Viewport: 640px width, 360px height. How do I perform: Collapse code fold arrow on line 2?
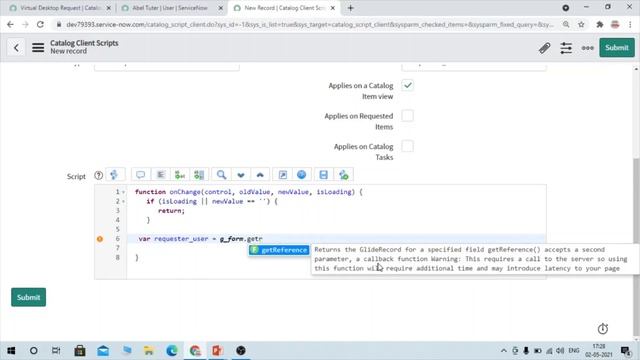point(123,201)
